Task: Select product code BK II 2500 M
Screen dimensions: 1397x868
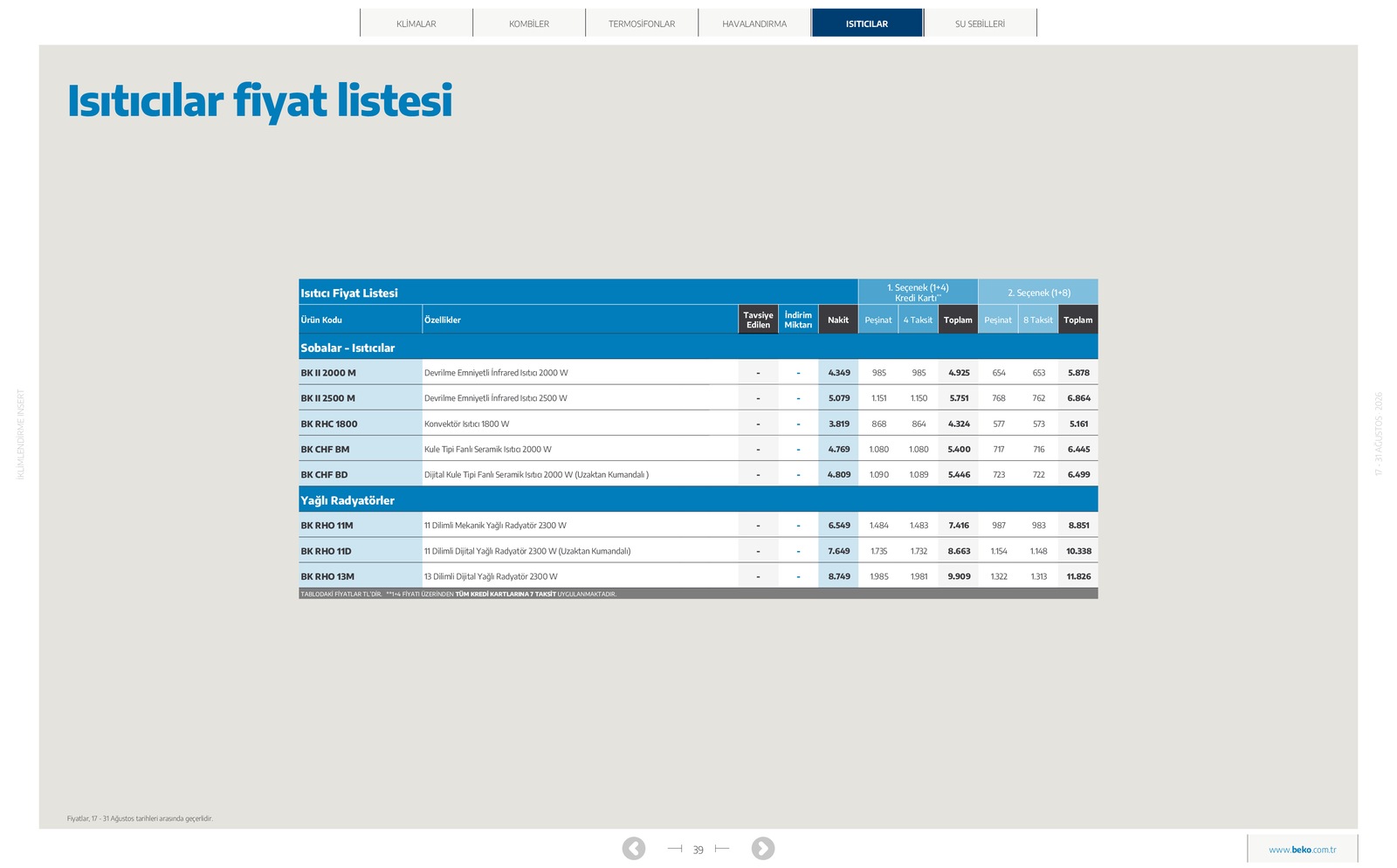Action: 328,398
